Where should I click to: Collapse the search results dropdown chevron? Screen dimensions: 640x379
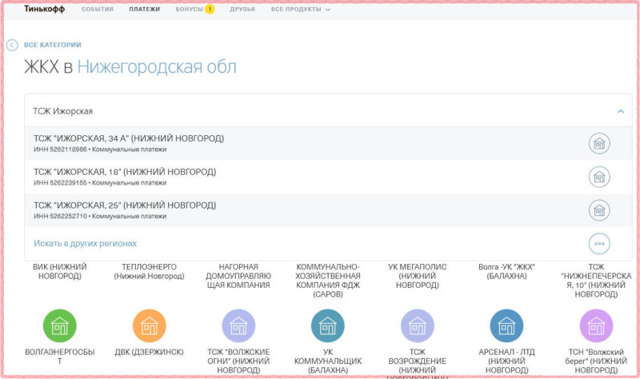point(620,111)
